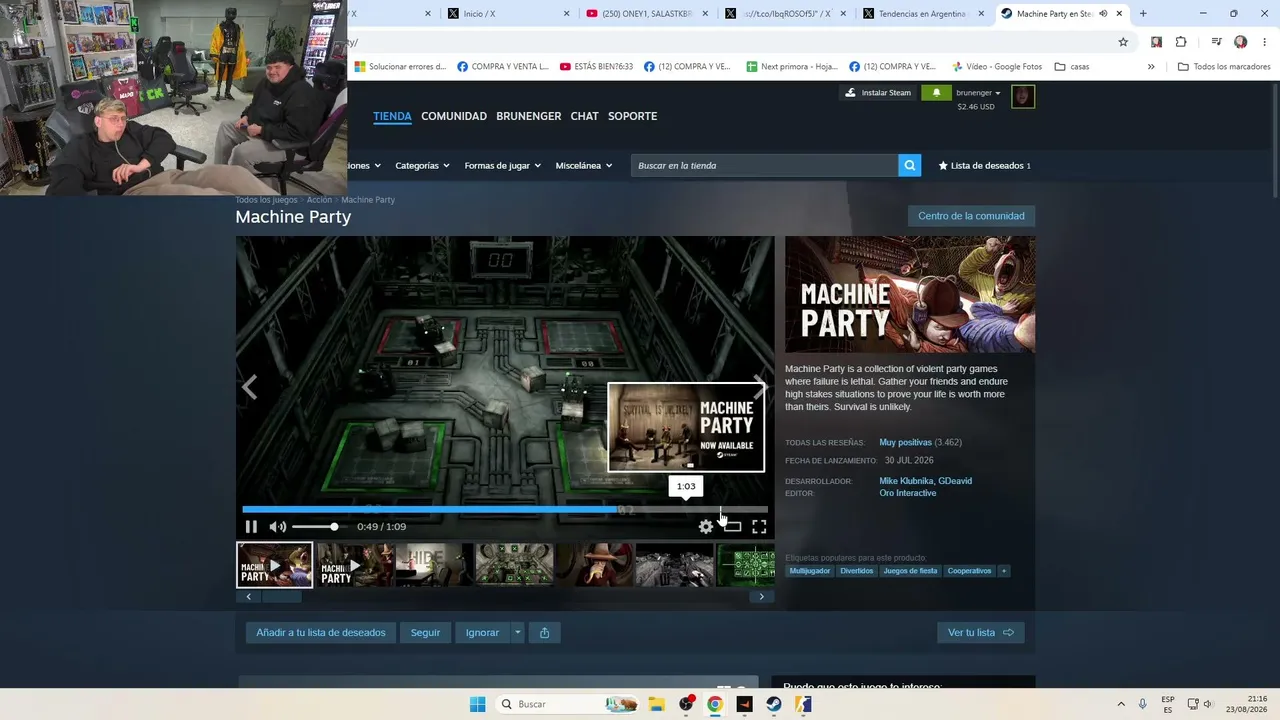Screen dimensions: 1280x720
Task: Click the Seguir button
Action: tap(425, 633)
